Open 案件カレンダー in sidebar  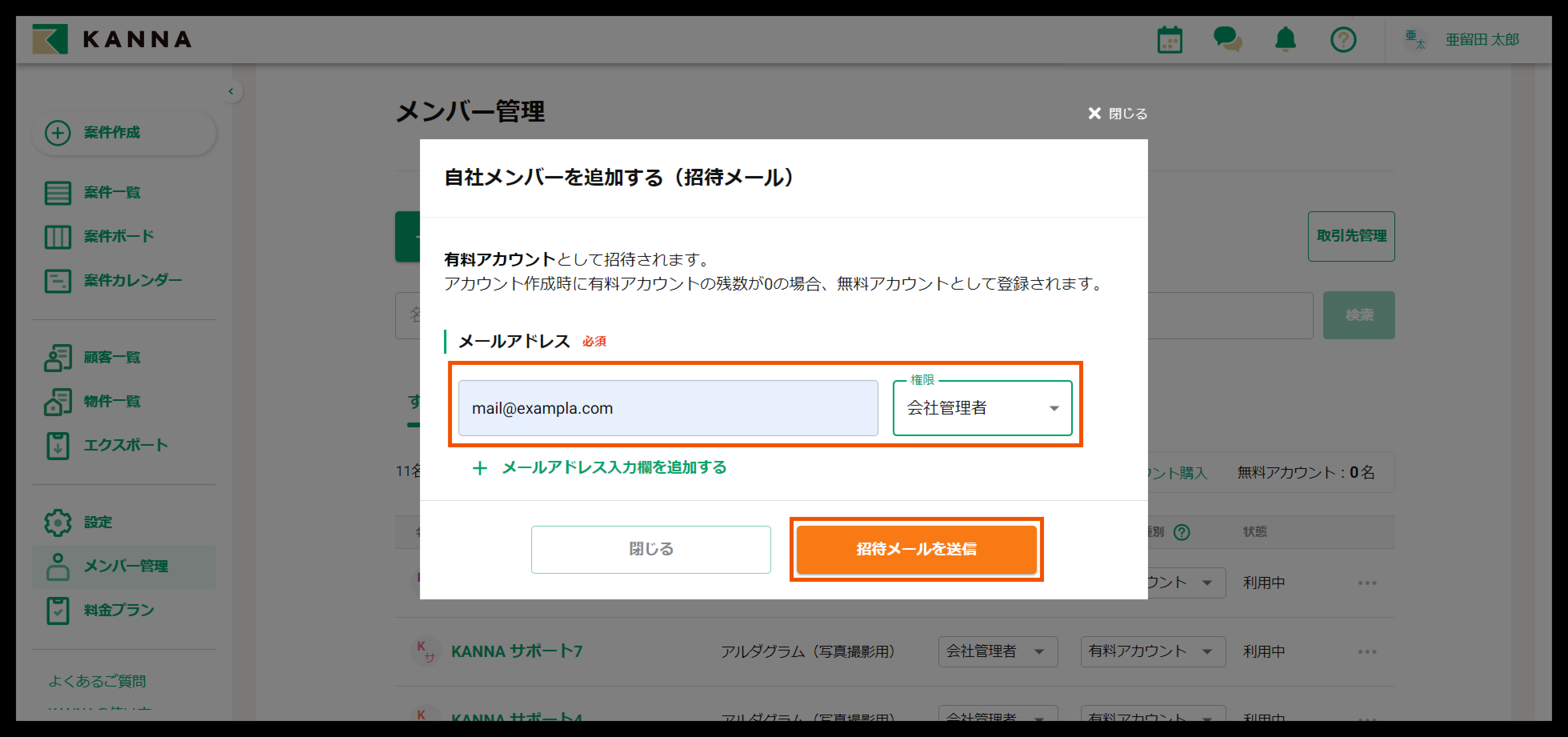(x=132, y=281)
